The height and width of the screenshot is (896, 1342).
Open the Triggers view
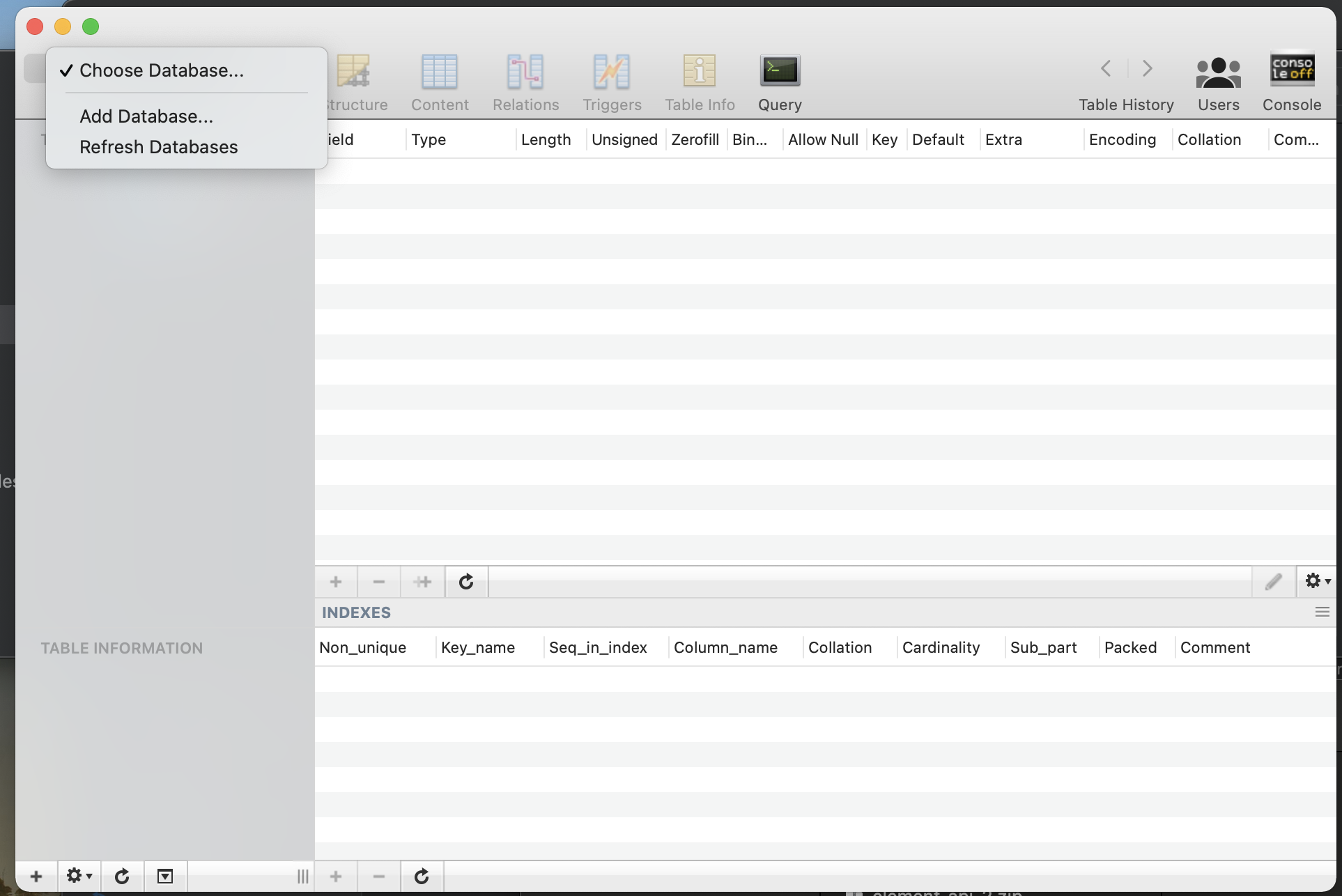pyautogui.click(x=612, y=82)
